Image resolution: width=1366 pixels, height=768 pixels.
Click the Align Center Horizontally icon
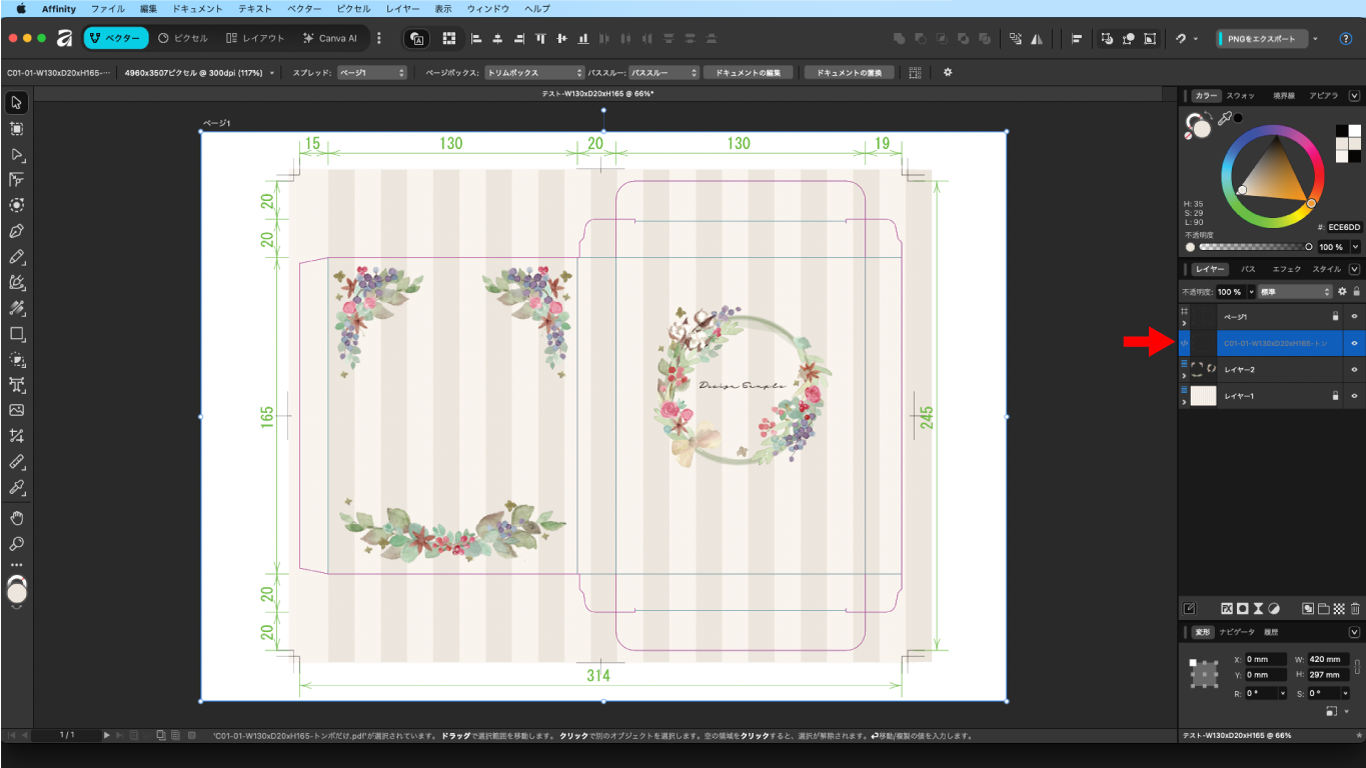click(x=497, y=38)
